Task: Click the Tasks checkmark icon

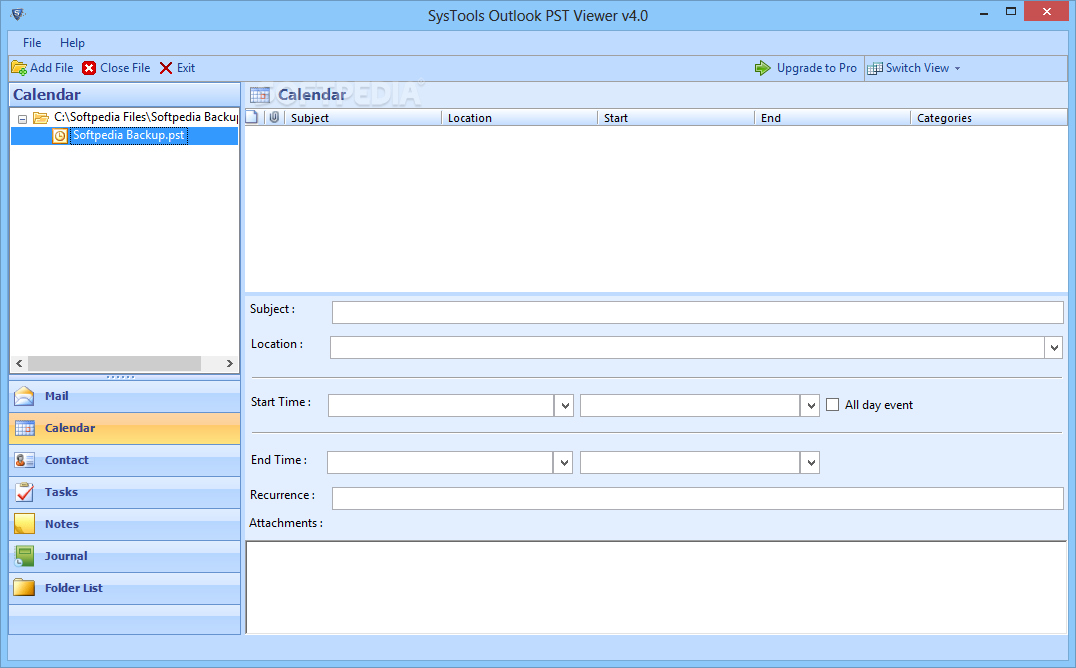Action: click(x=25, y=492)
